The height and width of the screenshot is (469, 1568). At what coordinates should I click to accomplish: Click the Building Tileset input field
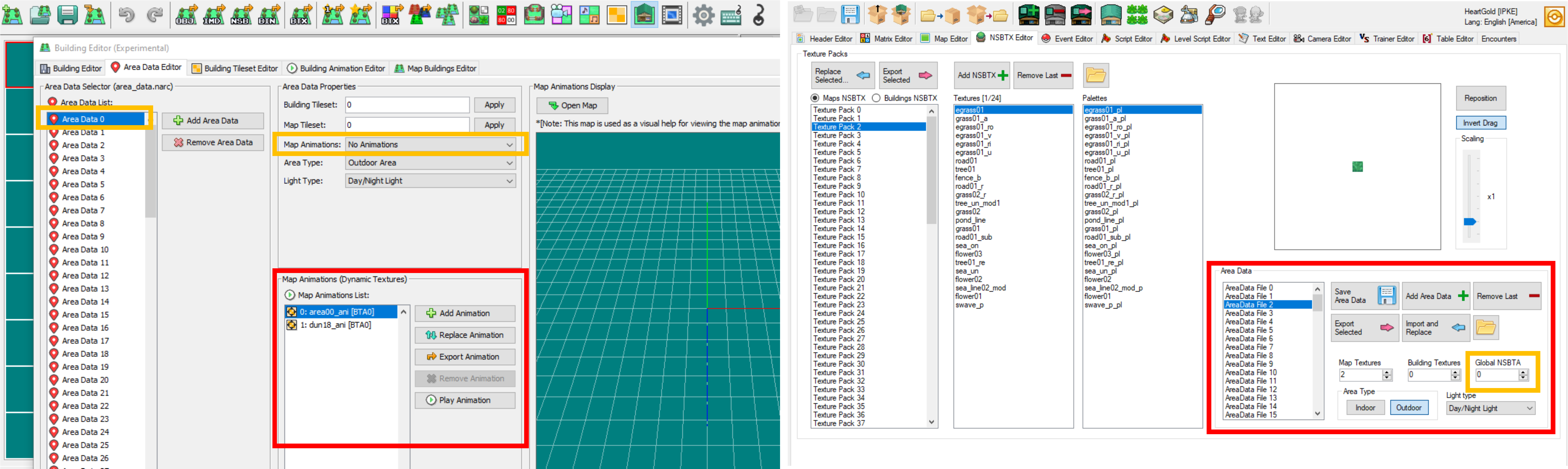tap(407, 105)
